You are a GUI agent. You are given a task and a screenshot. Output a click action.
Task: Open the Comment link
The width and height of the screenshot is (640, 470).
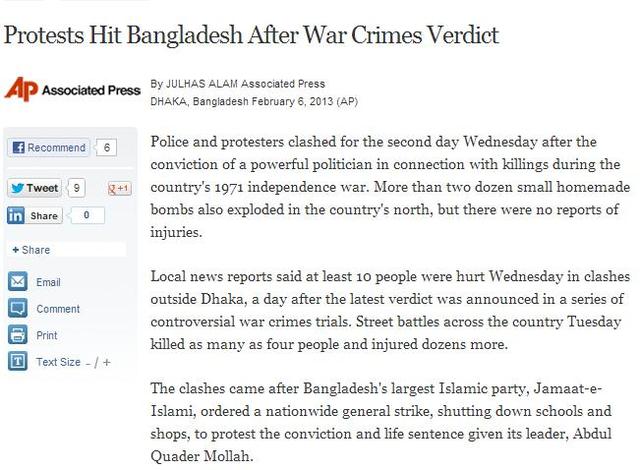58,309
